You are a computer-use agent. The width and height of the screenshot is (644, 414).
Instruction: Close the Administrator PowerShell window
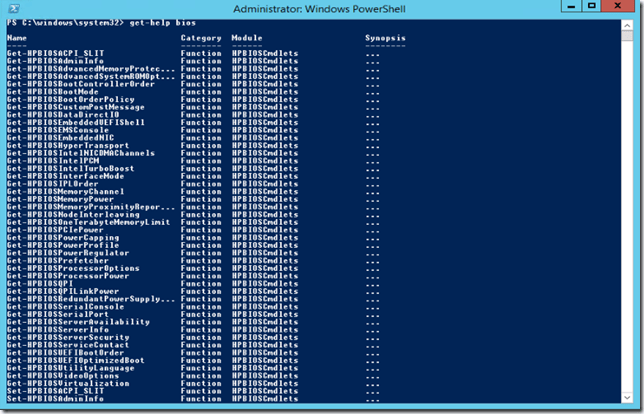click(618, 8)
